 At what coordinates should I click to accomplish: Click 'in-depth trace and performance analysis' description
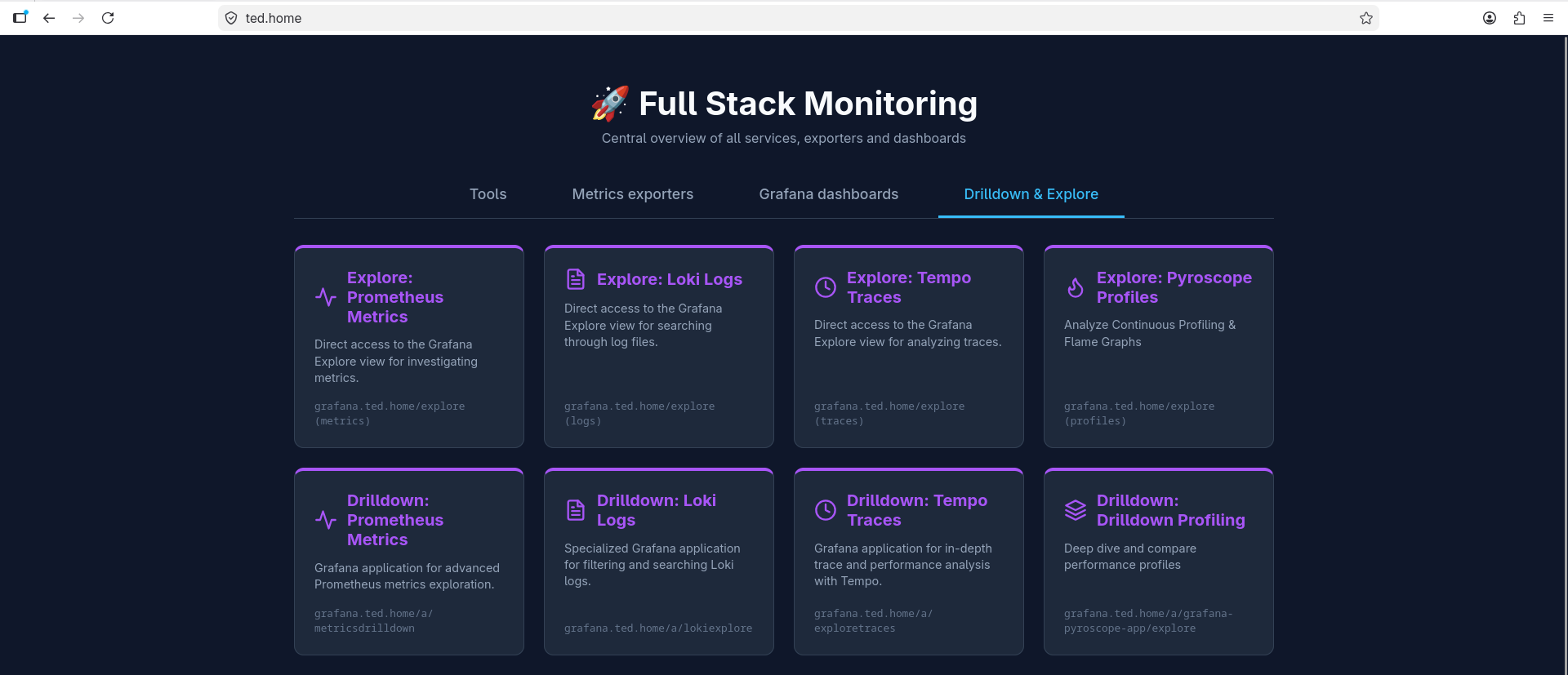[902, 565]
